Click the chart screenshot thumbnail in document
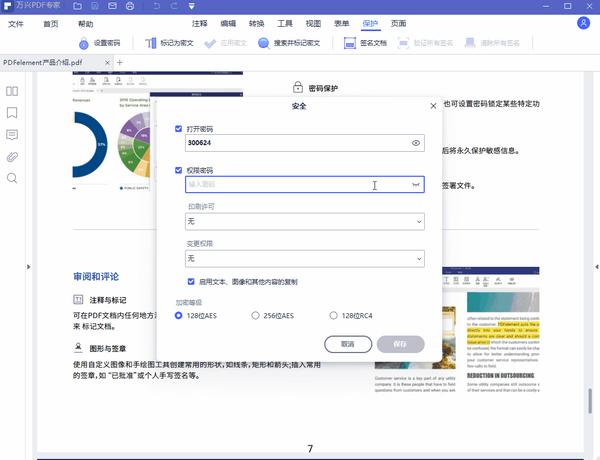 click(114, 130)
